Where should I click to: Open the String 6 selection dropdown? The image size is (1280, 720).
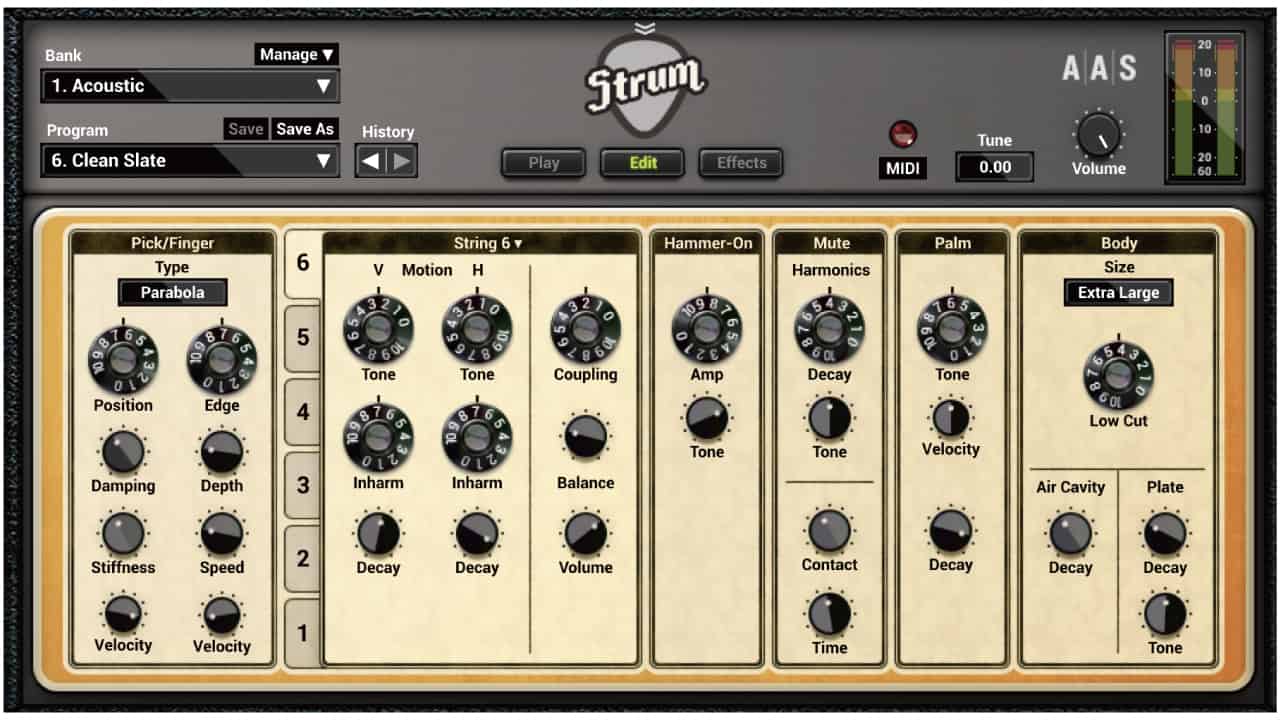tap(486, 243)
